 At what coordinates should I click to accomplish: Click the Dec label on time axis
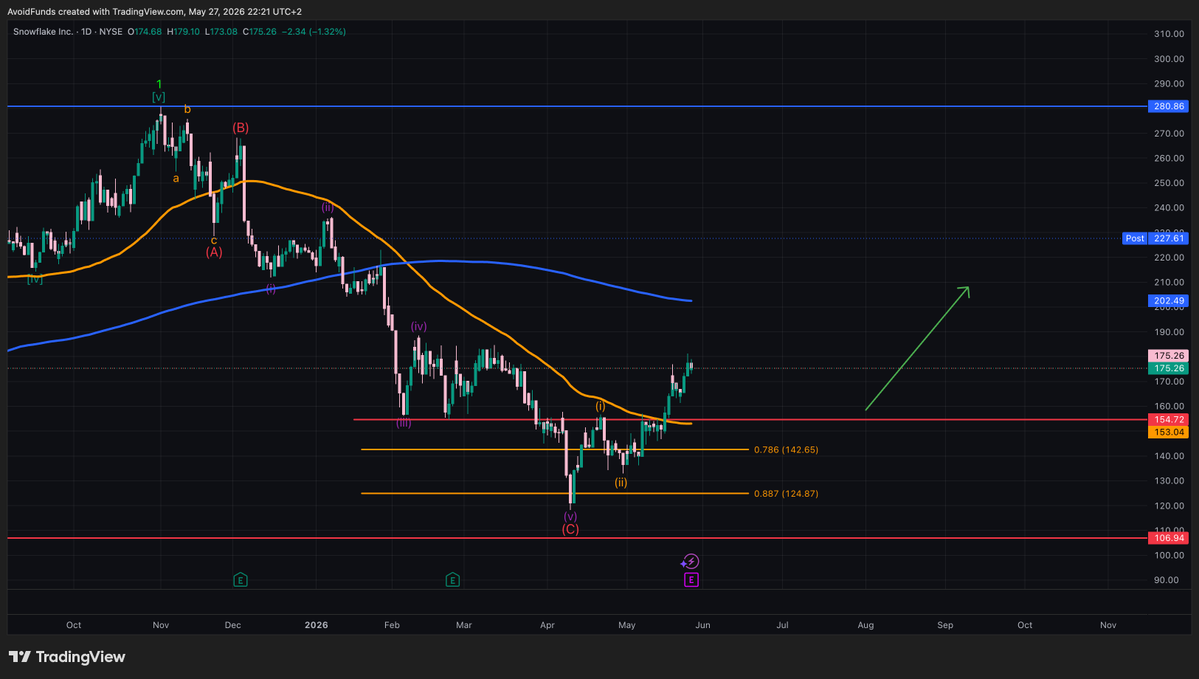(x=232, y=625)
